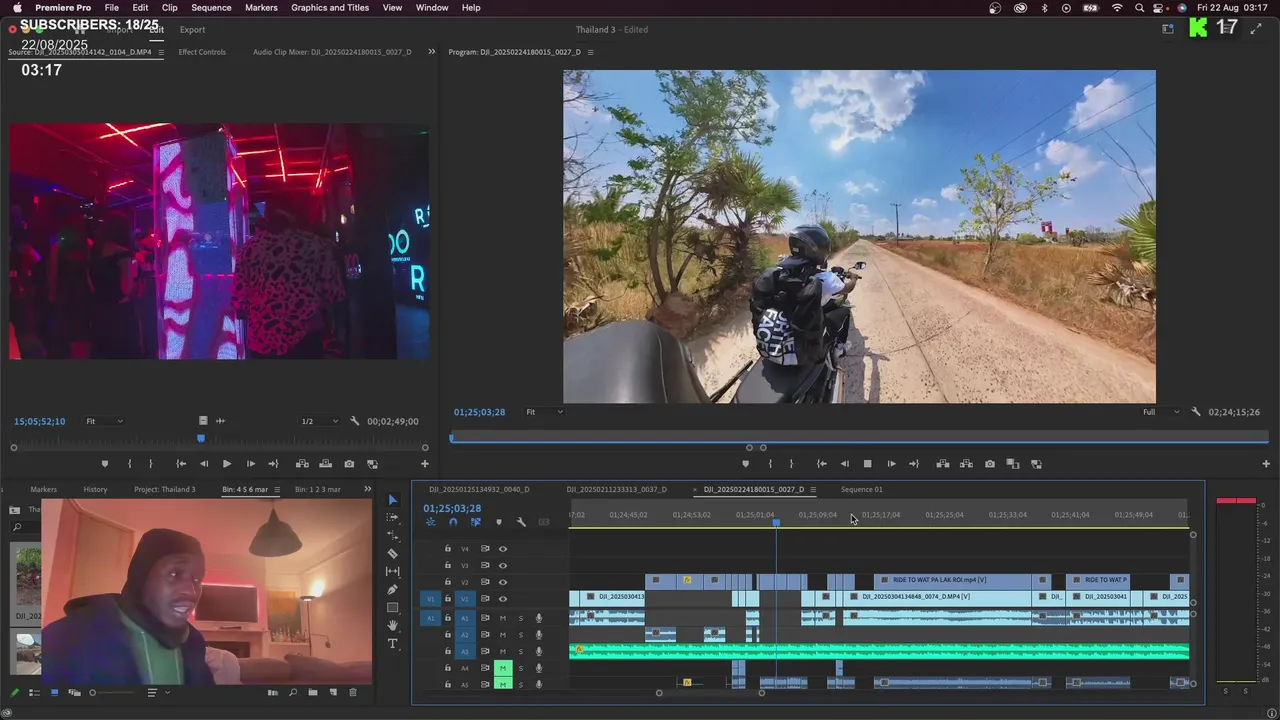Open History panel tab
The width and height of the screenshot is (1280, 720).
pyautogui.click(x=95, y=489)
